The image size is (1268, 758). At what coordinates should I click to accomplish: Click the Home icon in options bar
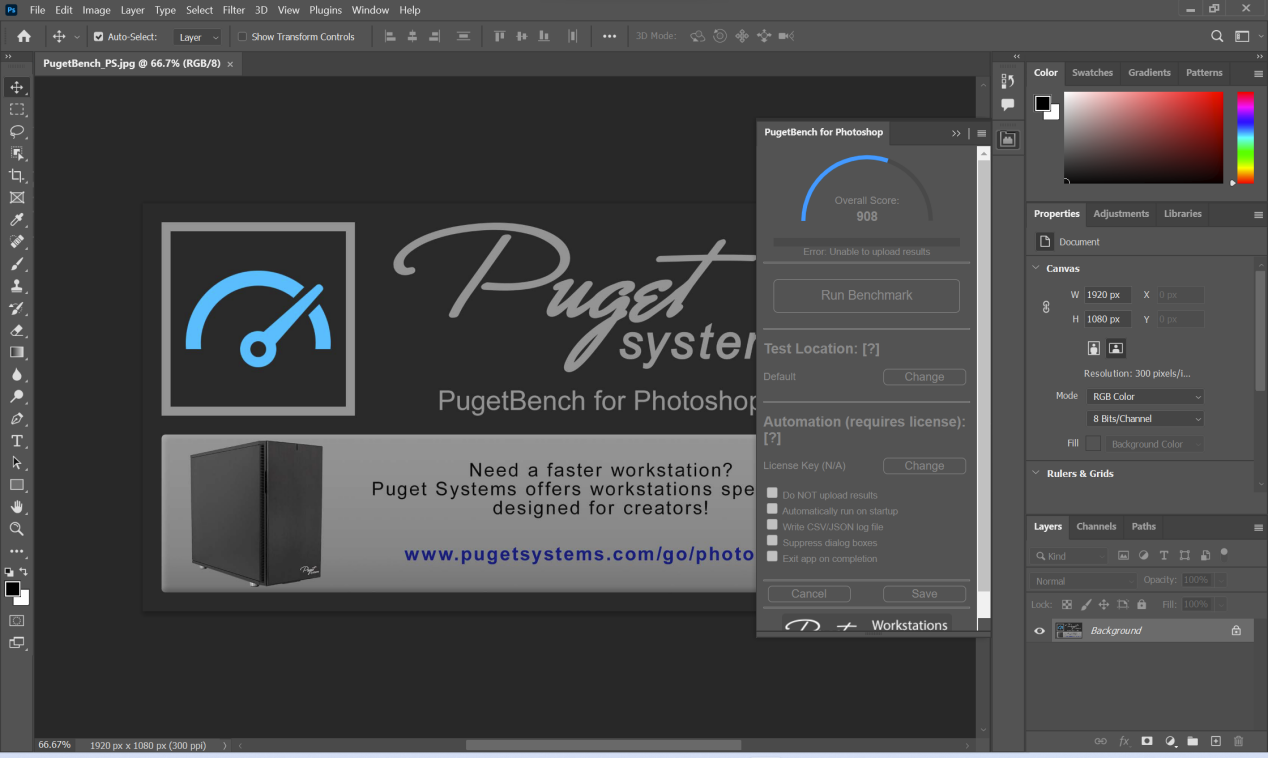pos(24,36)
